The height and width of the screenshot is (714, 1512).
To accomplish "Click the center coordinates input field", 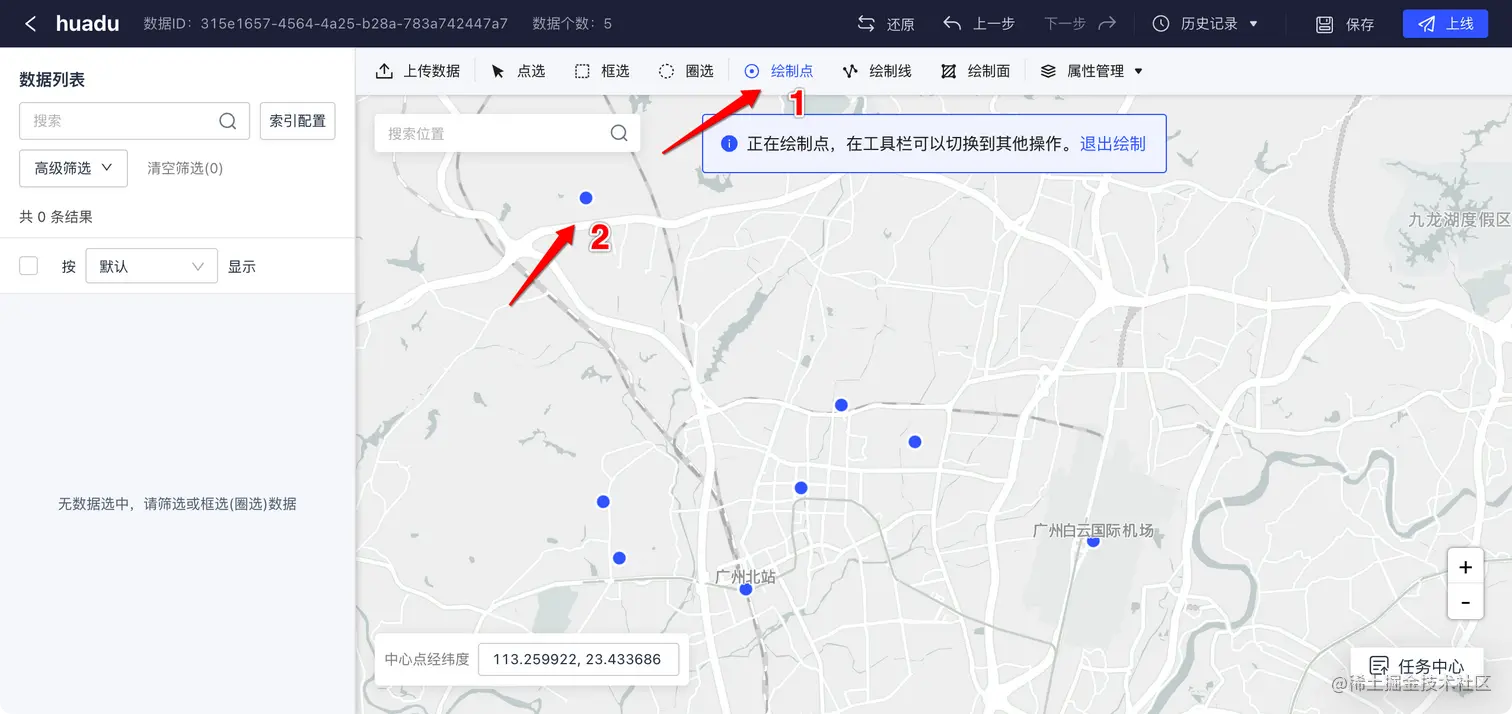I will pos(578,659).
